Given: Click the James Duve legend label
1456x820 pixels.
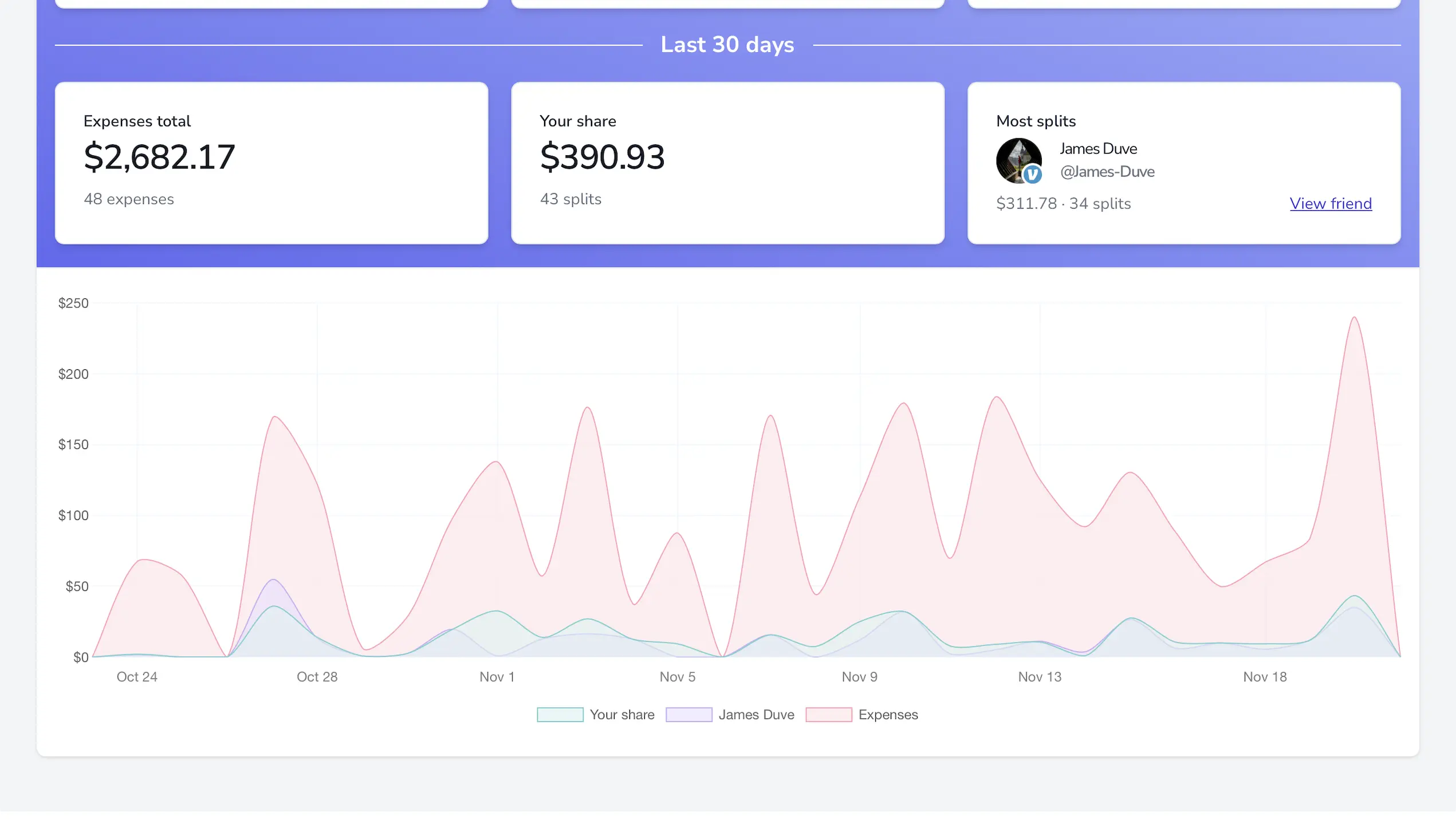Looking at the screenshot, I should click(x=756, y=715).
